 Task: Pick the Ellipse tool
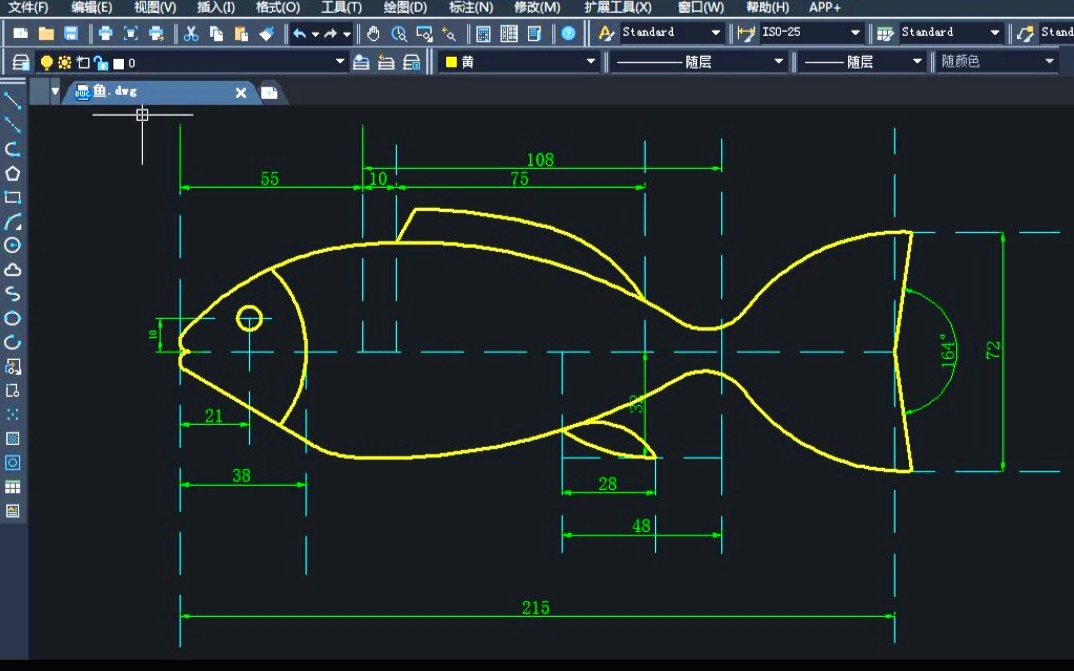[12, 318]
